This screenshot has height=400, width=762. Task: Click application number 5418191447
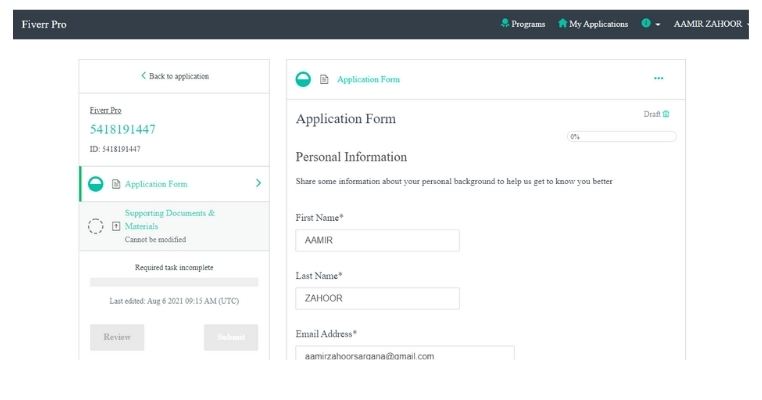122,129
